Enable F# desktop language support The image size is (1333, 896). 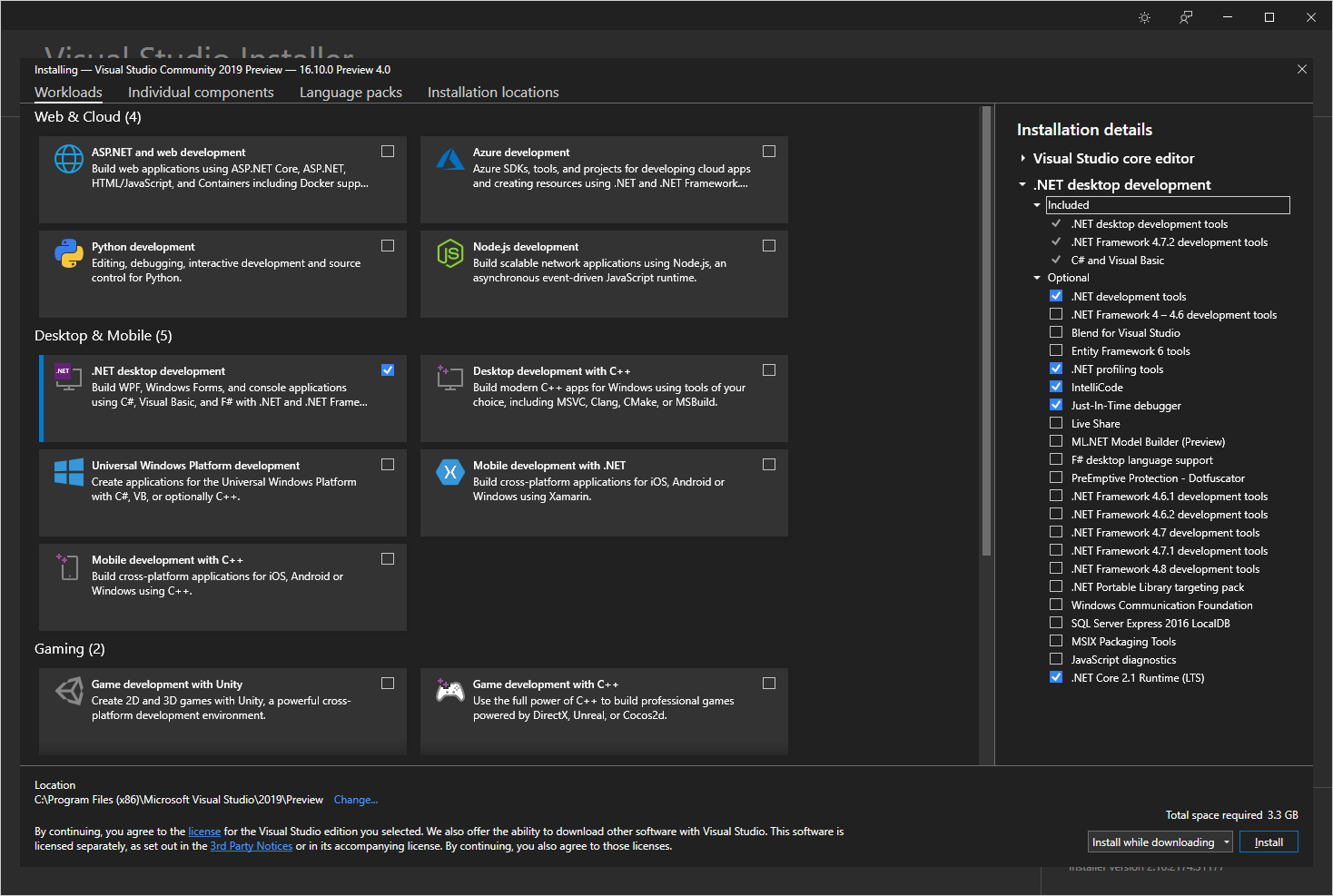point(1056,459)
